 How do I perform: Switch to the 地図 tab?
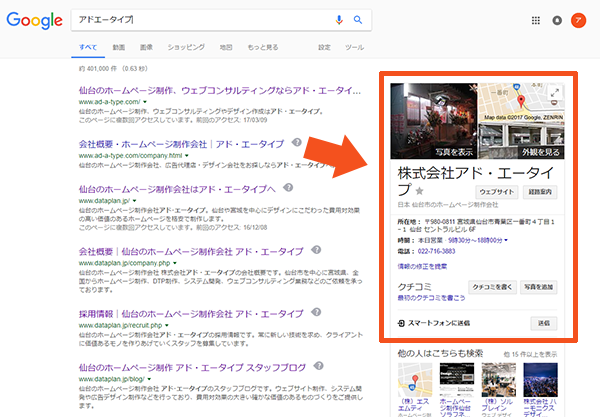pos(226,47)
